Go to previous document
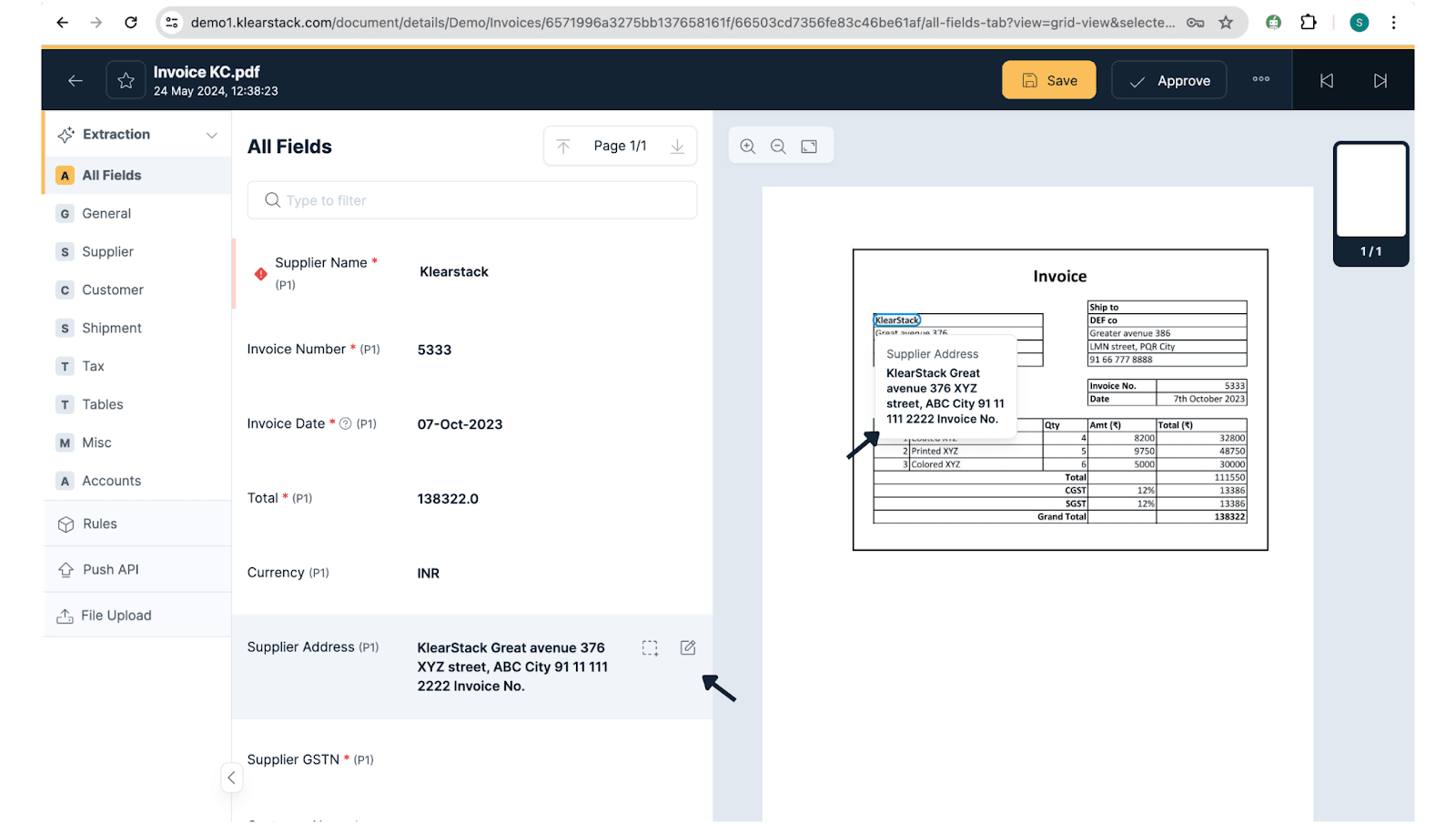 (x=1327, y=81)
